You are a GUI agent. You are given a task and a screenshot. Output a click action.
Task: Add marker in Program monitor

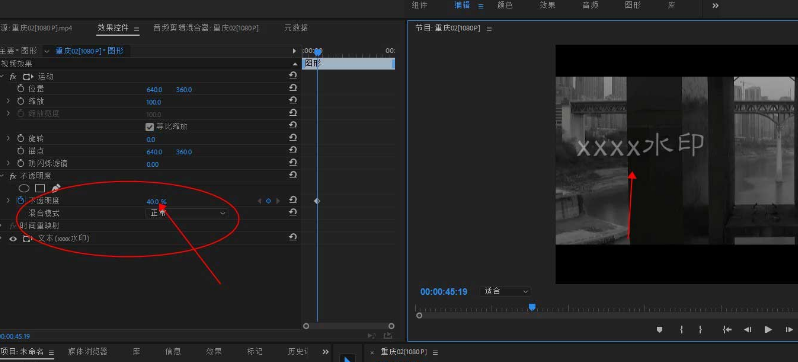coord(660,330)
